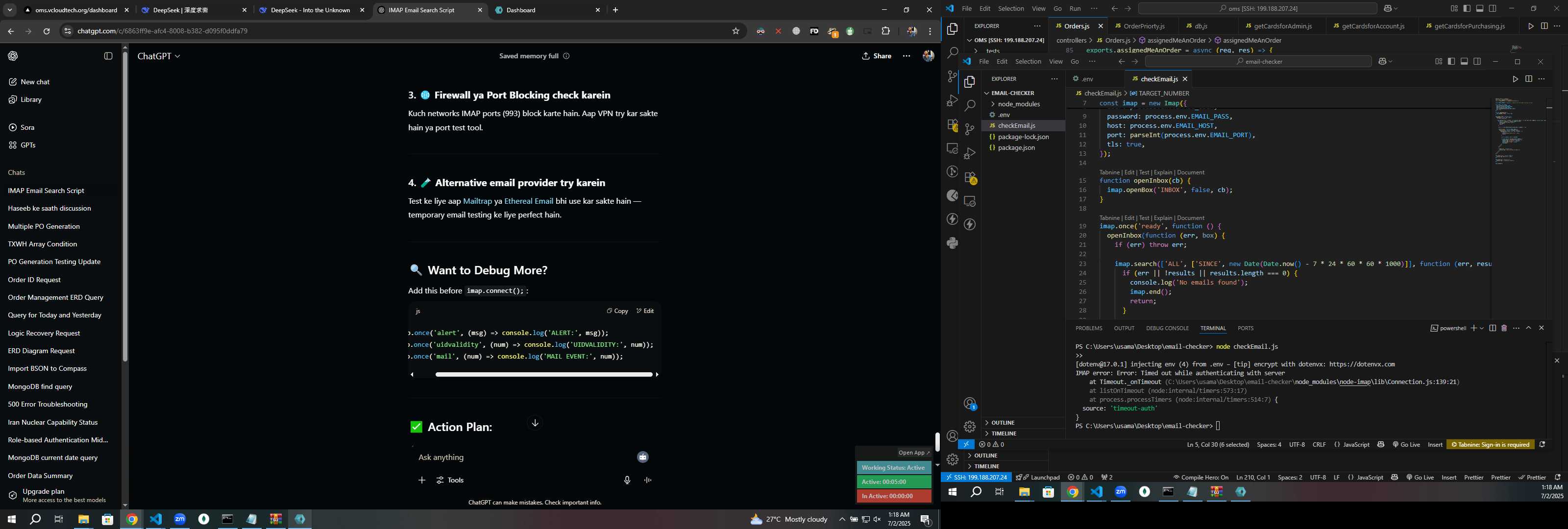1568x529 pixels.
Task: Switch to DeepSeek - Into the Unknown Chrome tab
Action: click(310, 10)
